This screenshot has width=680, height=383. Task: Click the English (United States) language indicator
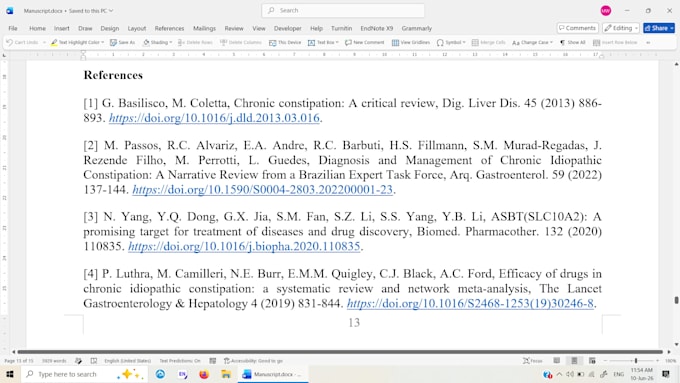click(x=128, y=361)
